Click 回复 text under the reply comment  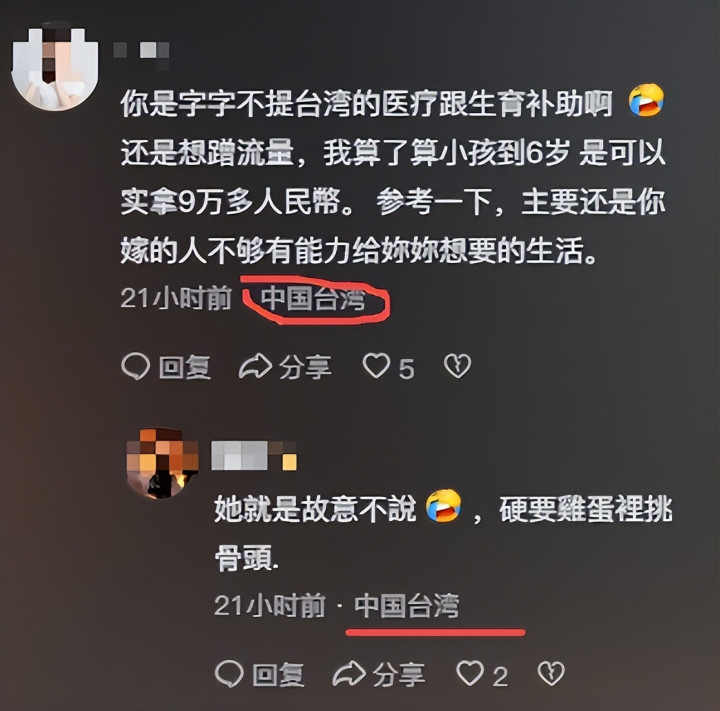[278, 675]
